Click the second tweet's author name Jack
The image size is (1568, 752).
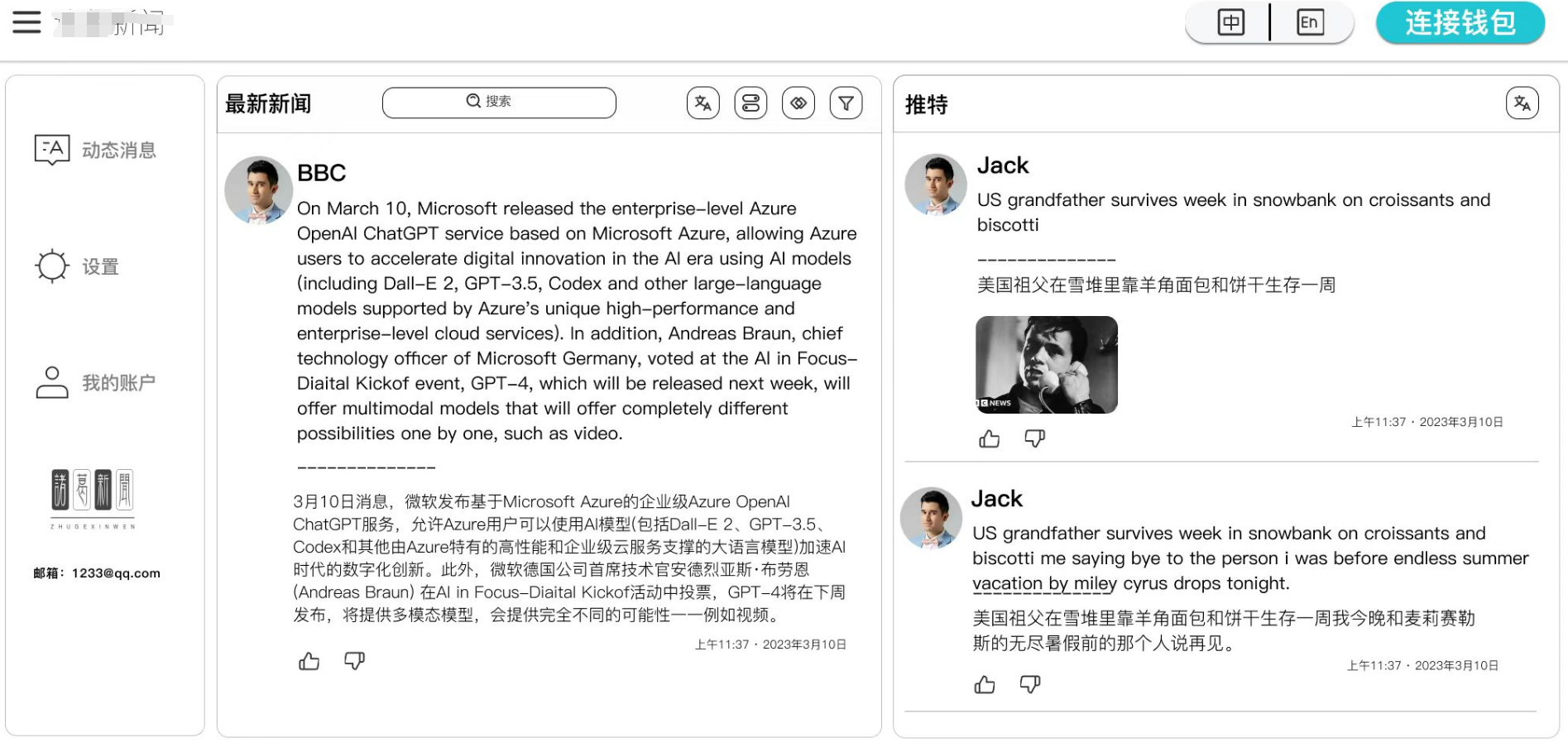(x=997, y=499)
